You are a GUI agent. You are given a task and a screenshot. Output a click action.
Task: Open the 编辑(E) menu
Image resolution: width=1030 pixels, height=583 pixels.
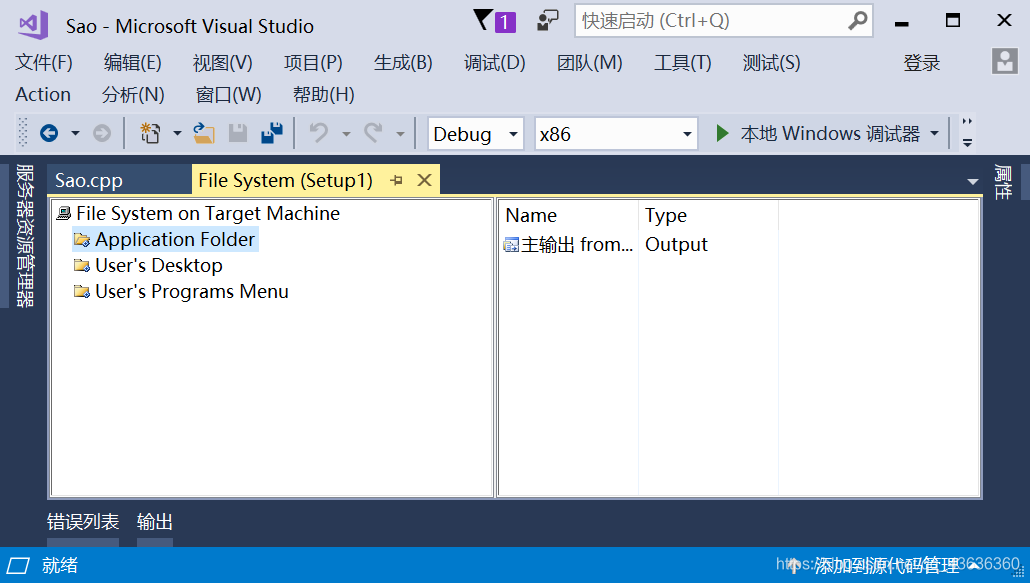pyautogui.click(x=133, y=63)
